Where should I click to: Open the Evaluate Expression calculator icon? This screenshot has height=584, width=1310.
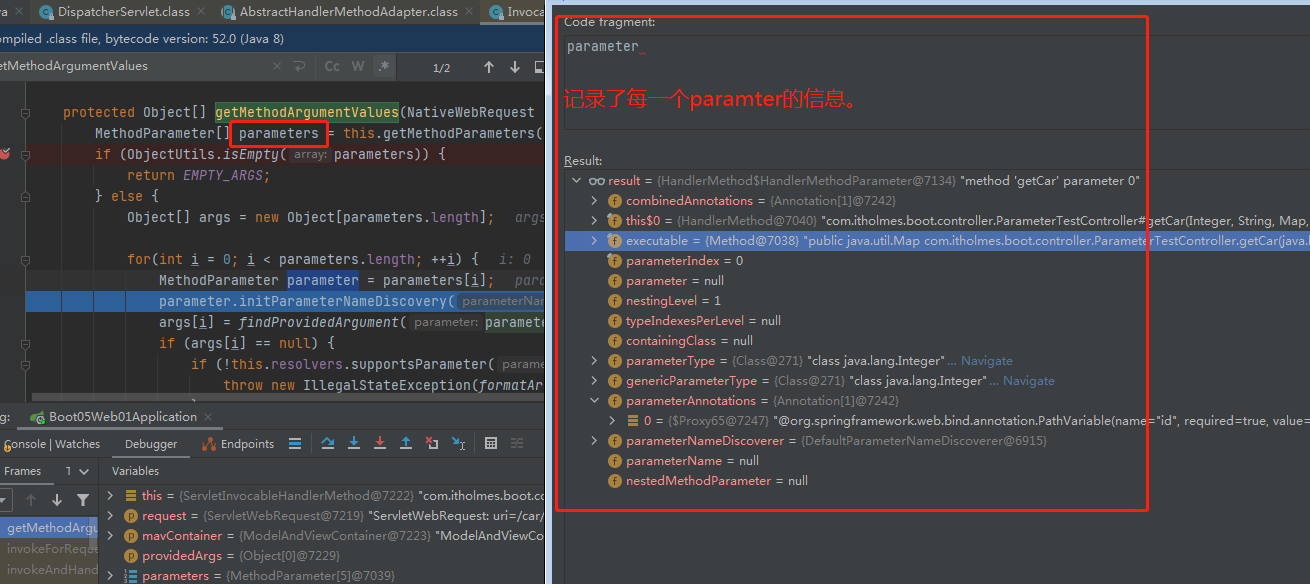[x=491, y=443]
